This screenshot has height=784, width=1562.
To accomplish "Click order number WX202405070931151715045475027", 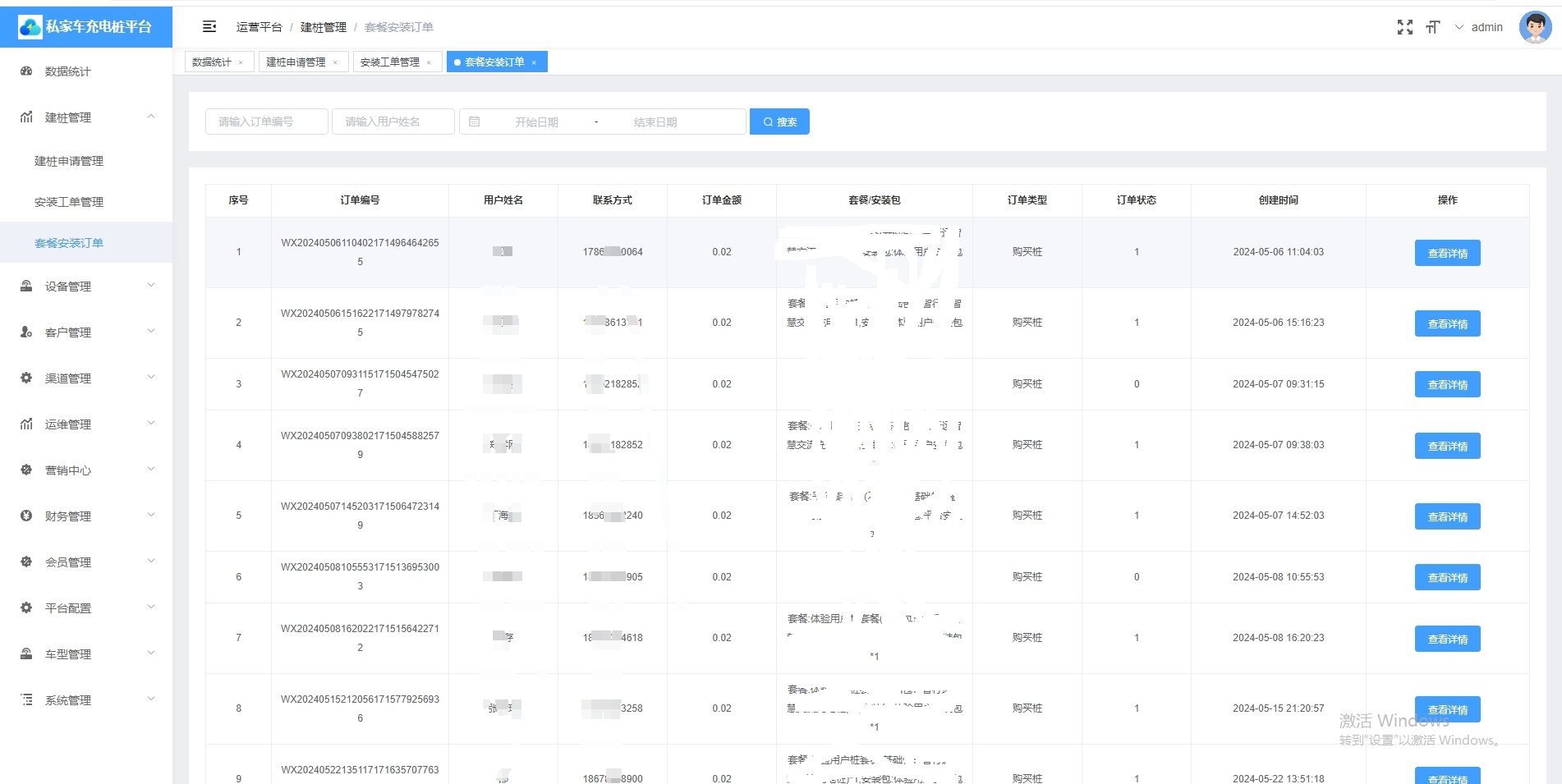I will [x=360, y=383].
